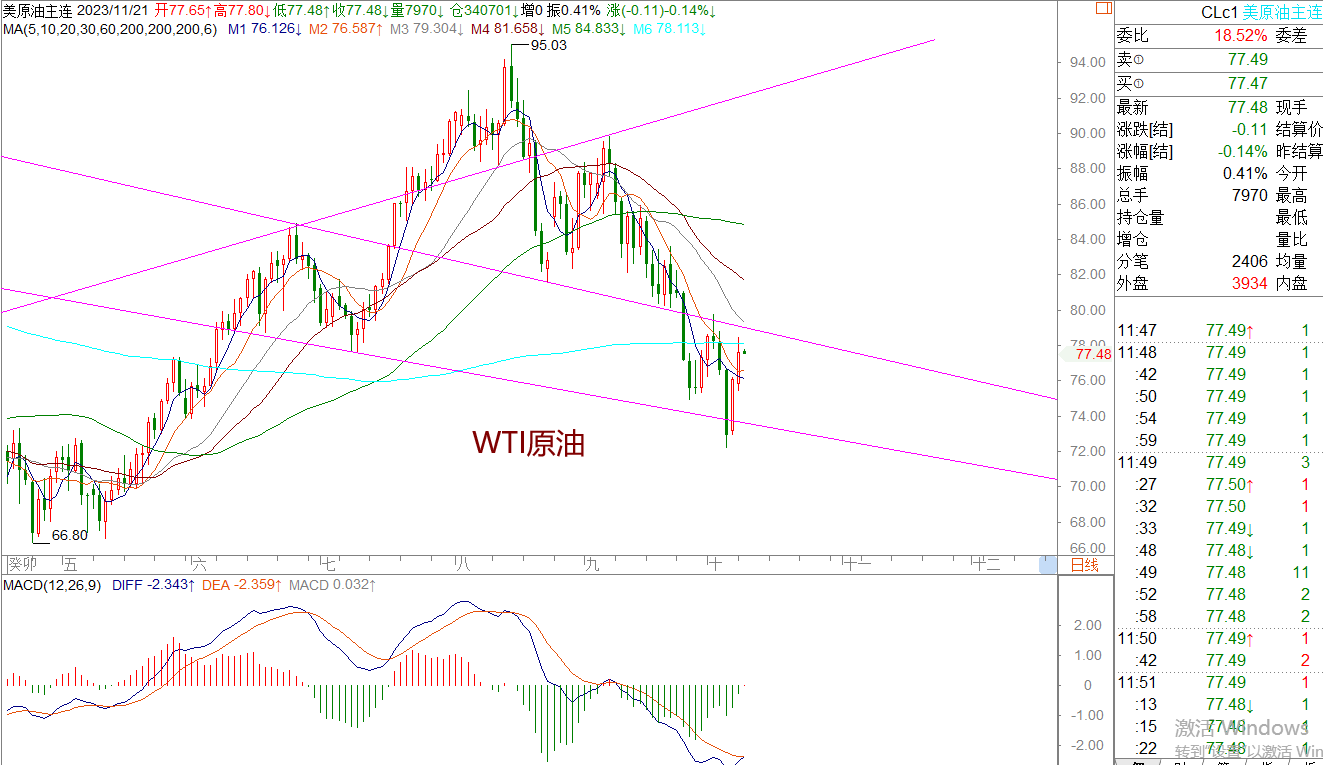Screen dimensions: 1323x765
Task: Click the 66.80 low price label
Action: pos(70,535)
